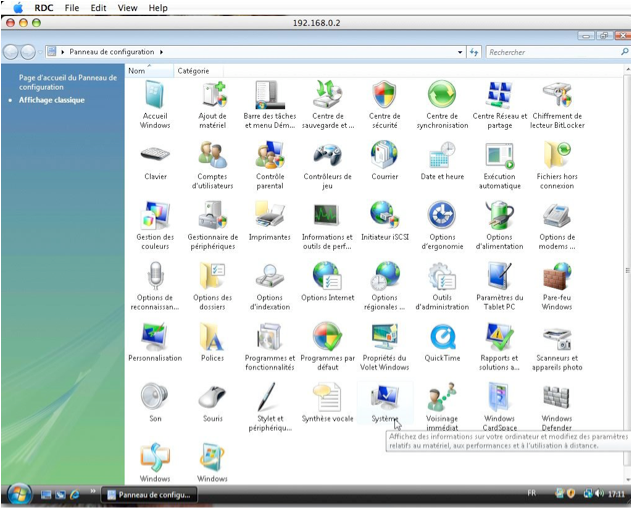The image size is (632, 508).
Task: Click the Panneau de configuration taskbar button
Action: pyautogui.click(x=147, y=494)
